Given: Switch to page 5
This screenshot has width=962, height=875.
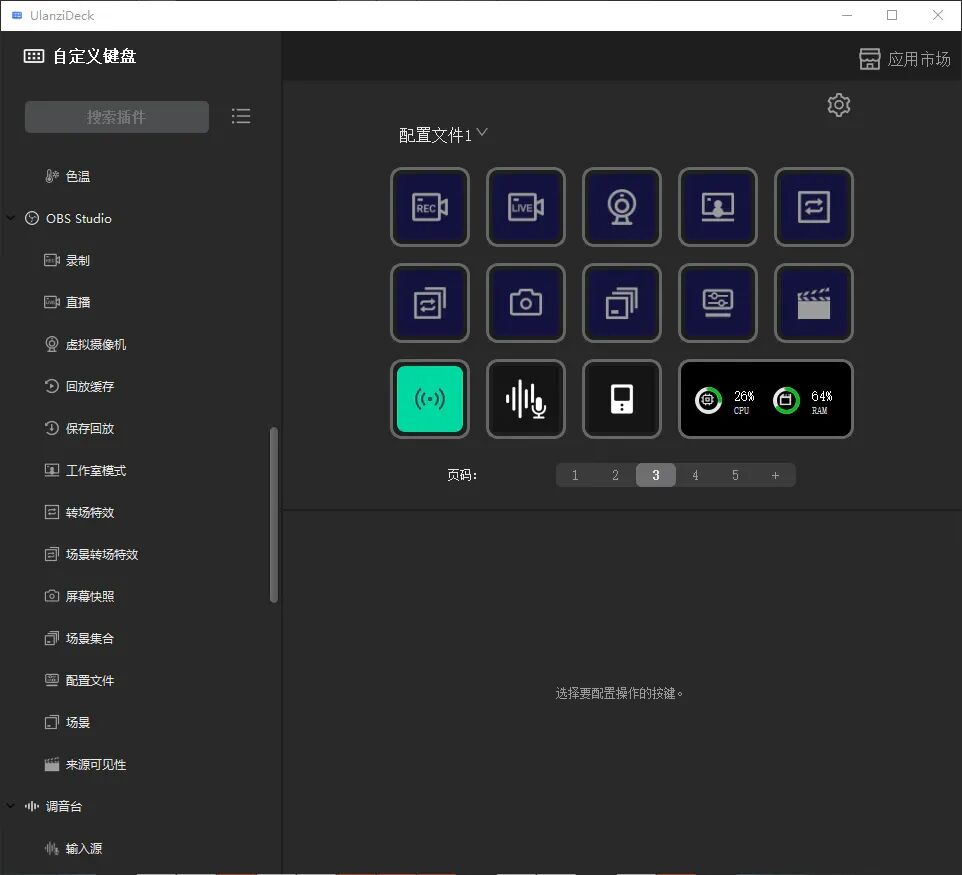Looking at the screenshot, I should click(735, 475).
